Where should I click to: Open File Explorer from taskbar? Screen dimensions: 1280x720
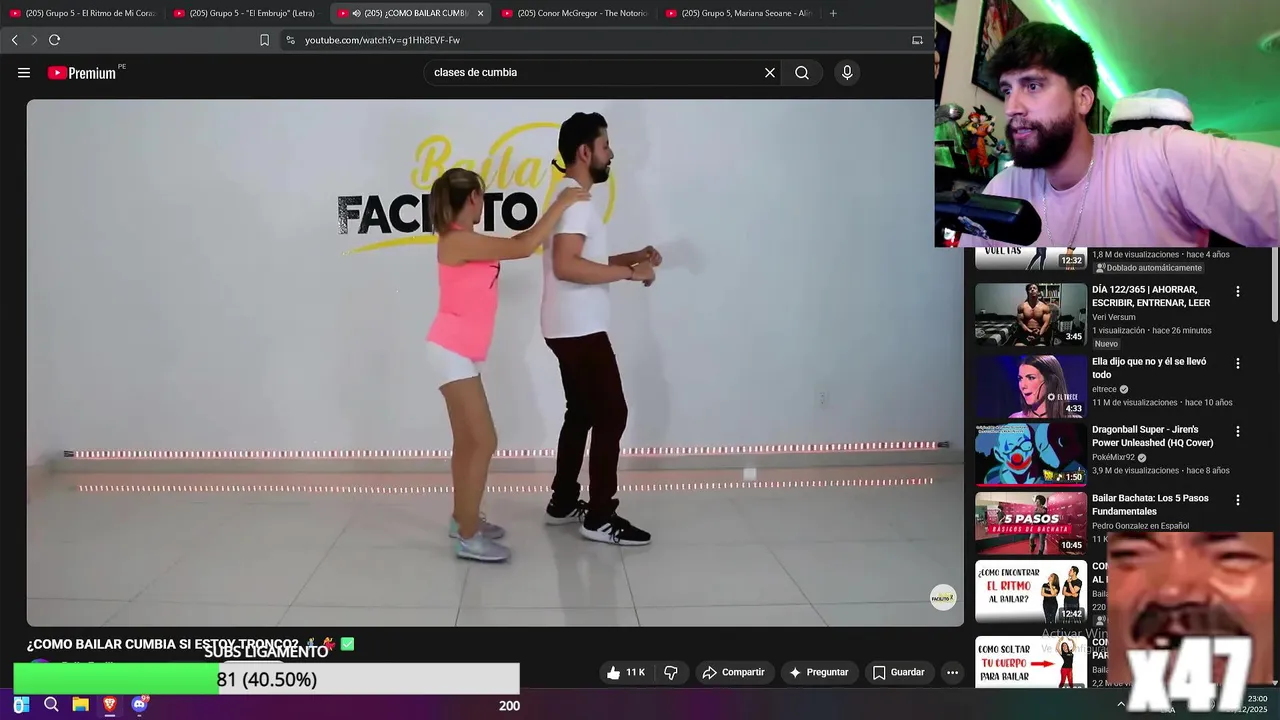pos(80,705)
